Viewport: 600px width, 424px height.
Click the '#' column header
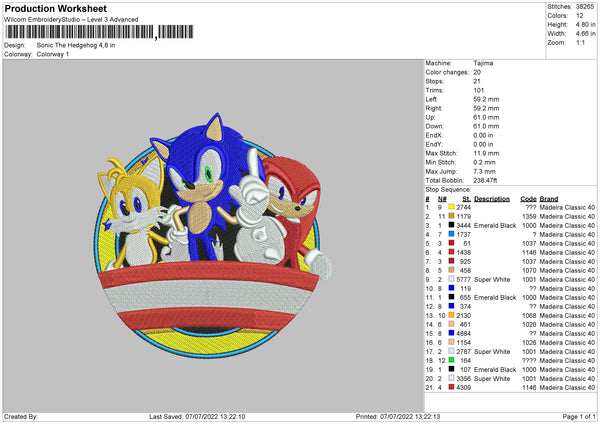click(x=427, y=199)
